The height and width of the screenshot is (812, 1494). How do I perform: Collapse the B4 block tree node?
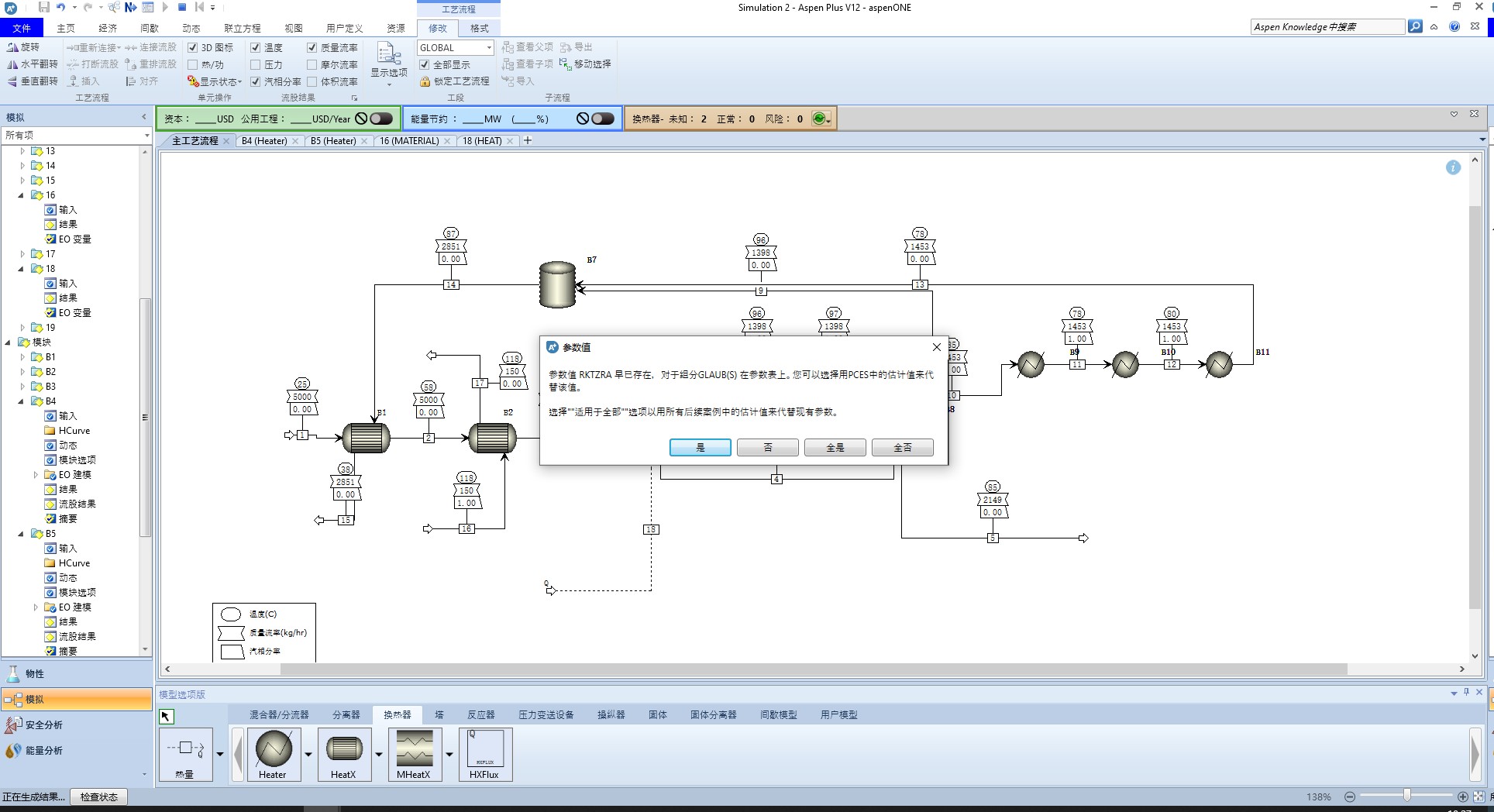[22, 401]
